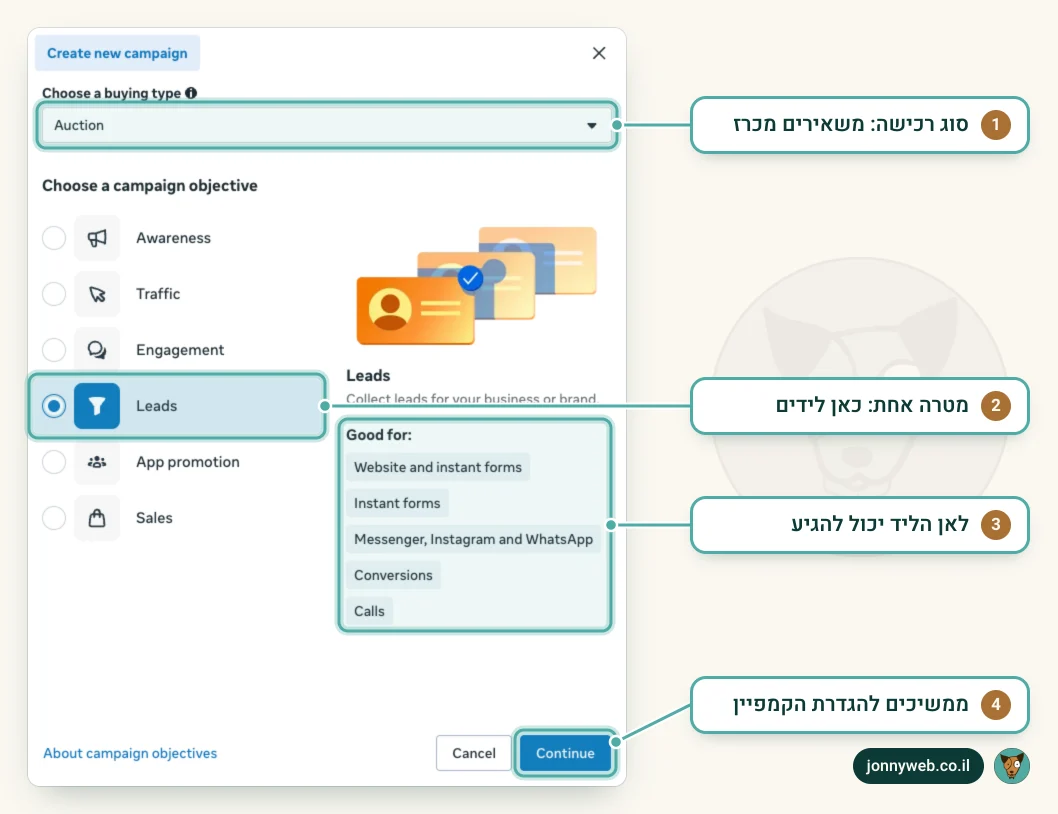
Task: Click the Sales objective label
Action: (155, 518)
